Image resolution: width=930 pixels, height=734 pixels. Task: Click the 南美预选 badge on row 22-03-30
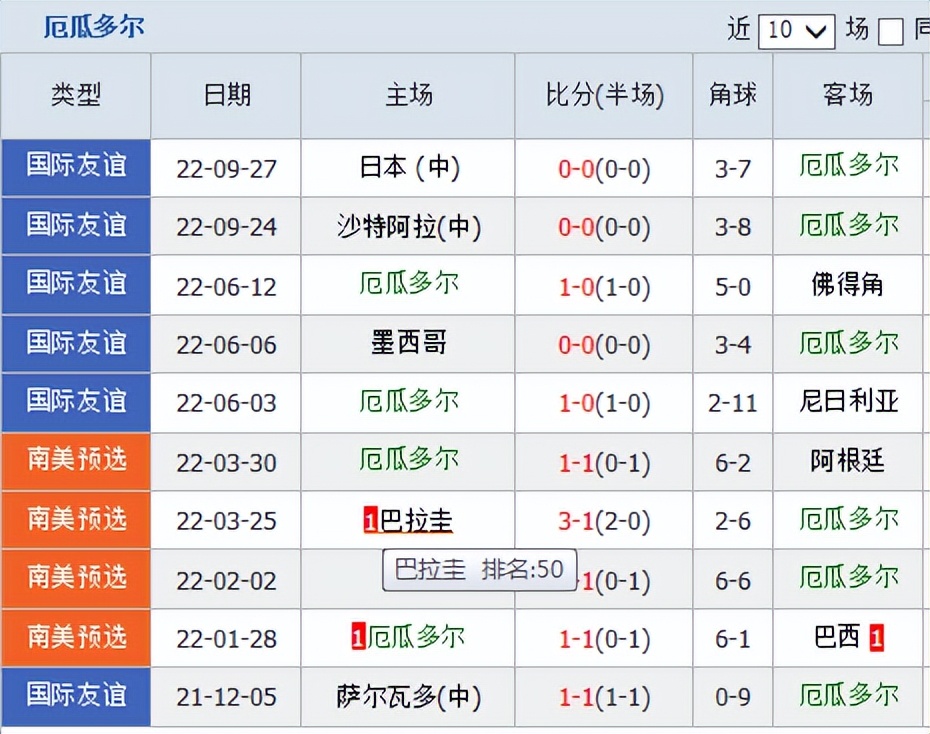(75, 461)
